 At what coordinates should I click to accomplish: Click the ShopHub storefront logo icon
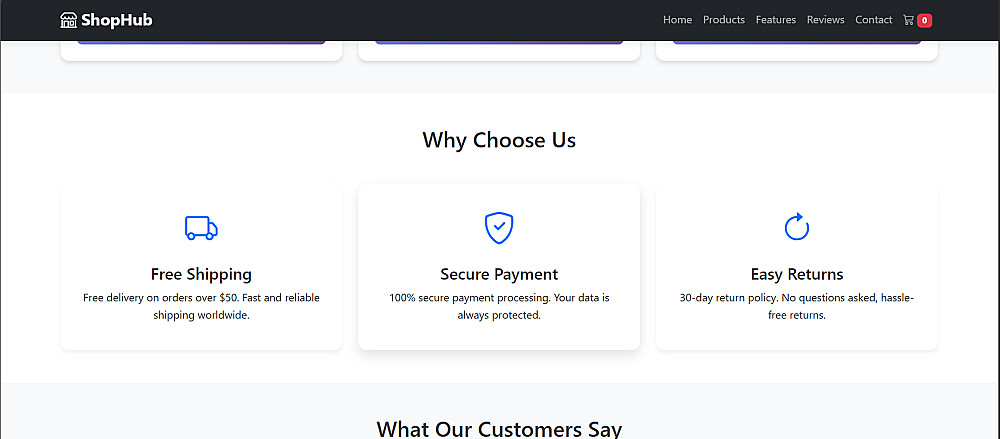point(69,20)
